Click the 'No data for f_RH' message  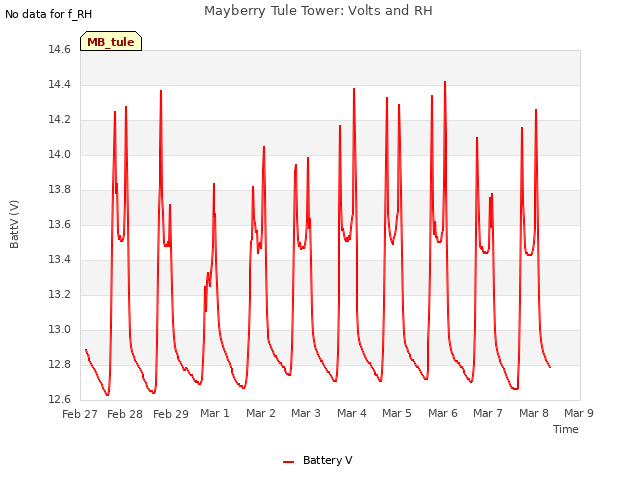click(49, 14)
